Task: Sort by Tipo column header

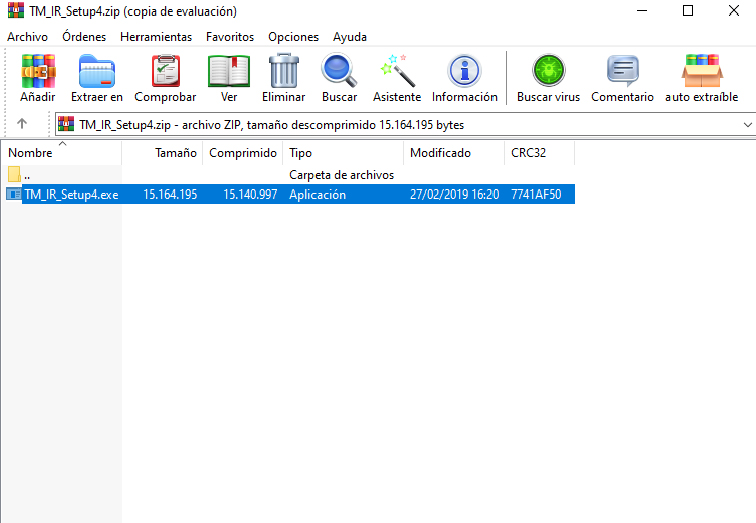Action: click(343, 153)
